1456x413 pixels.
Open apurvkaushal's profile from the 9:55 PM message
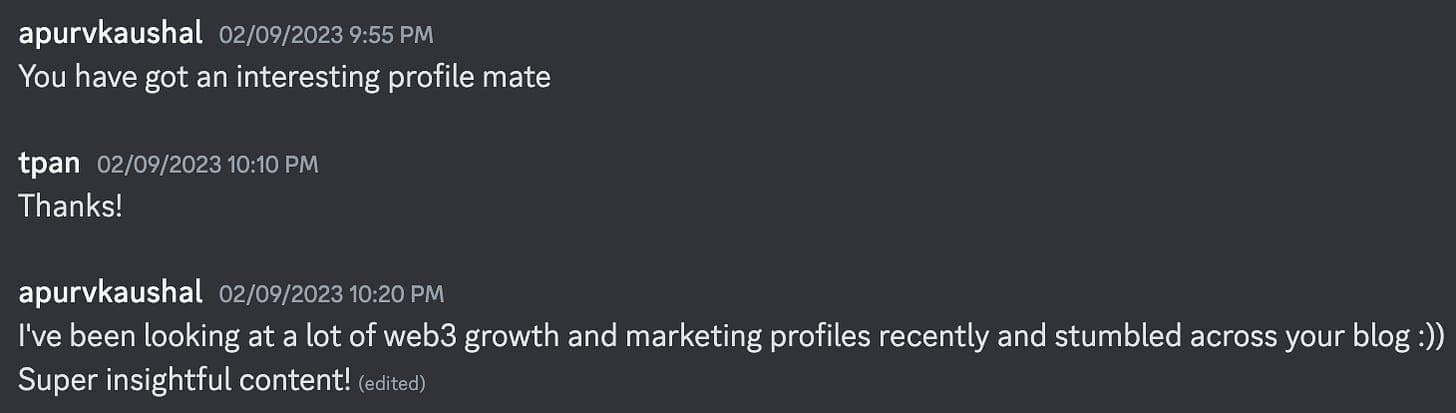tap(111, 34)
